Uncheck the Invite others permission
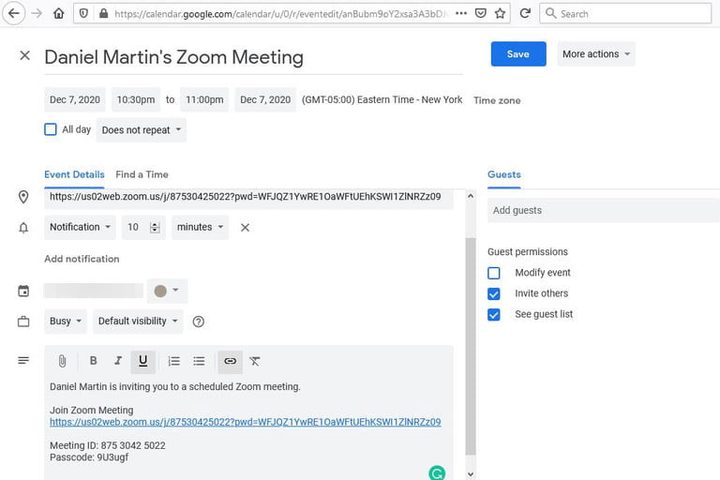 point(494,294)
